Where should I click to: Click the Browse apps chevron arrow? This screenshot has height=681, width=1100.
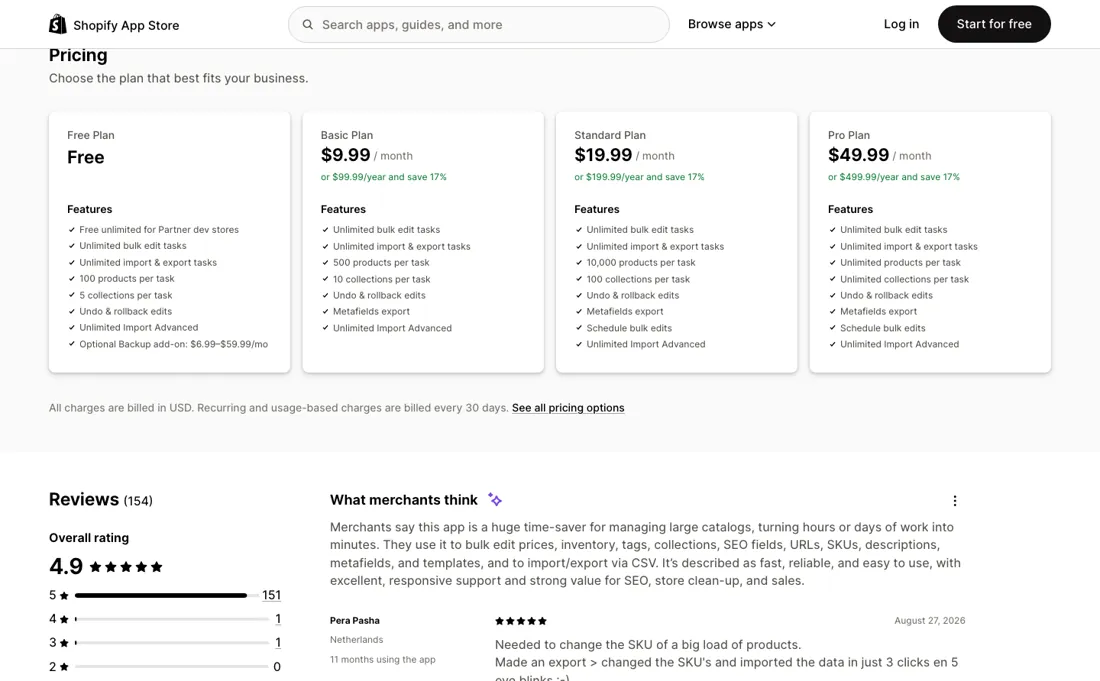click(772, 25)
